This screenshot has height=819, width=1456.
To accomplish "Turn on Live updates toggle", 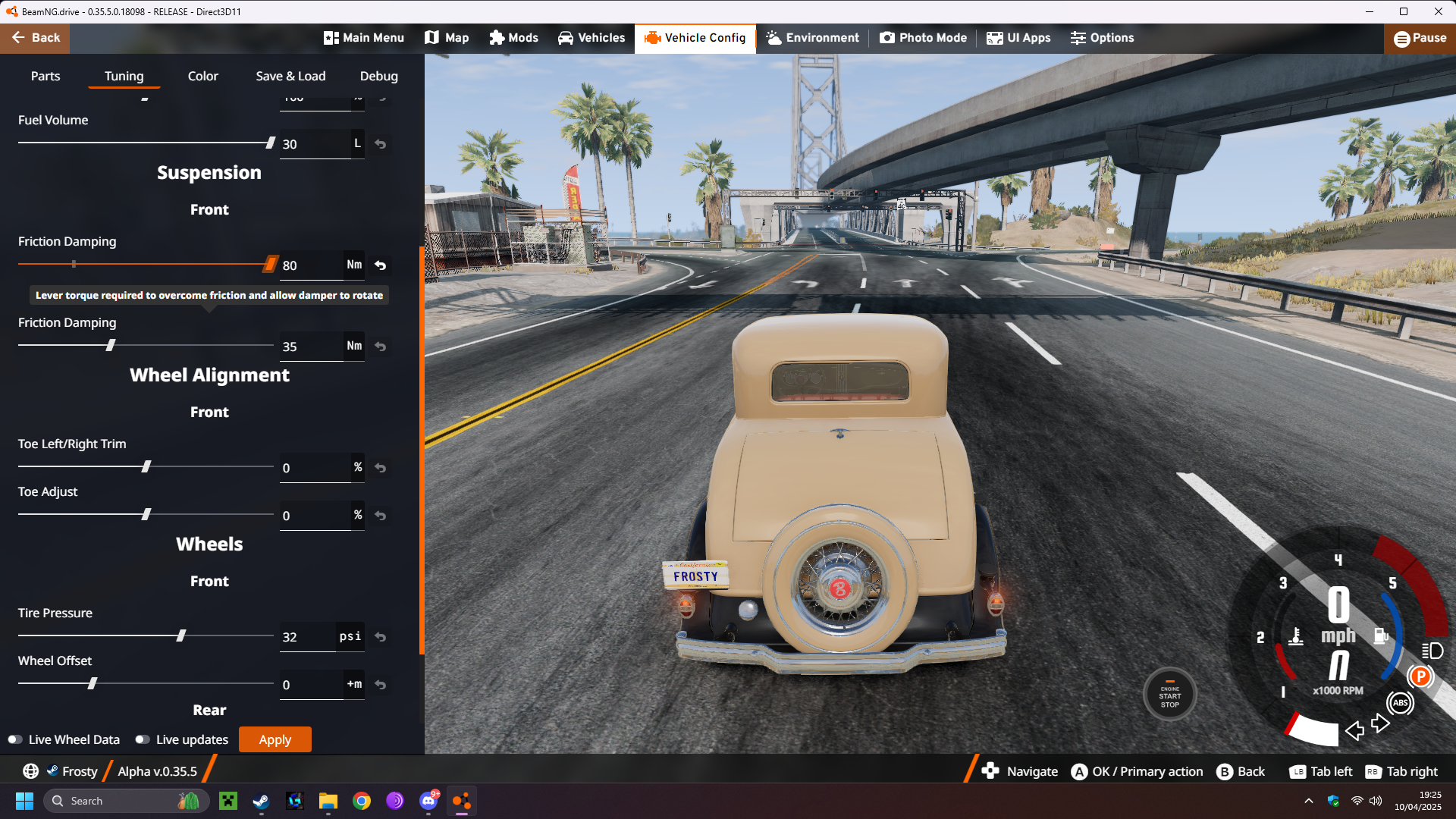I will [x=143, y=739].
